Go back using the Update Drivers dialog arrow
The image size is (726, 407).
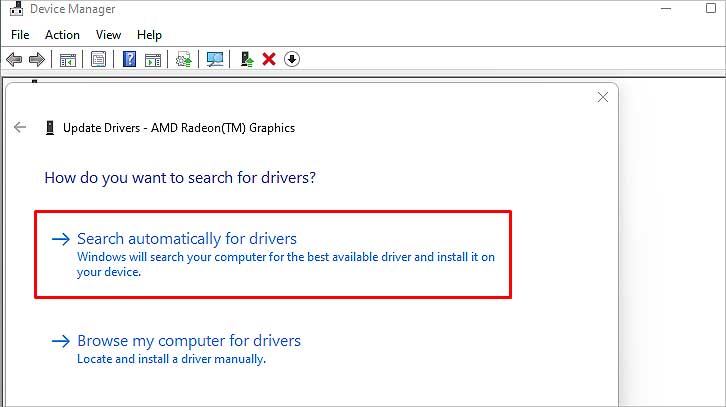(x=20, y=127)
